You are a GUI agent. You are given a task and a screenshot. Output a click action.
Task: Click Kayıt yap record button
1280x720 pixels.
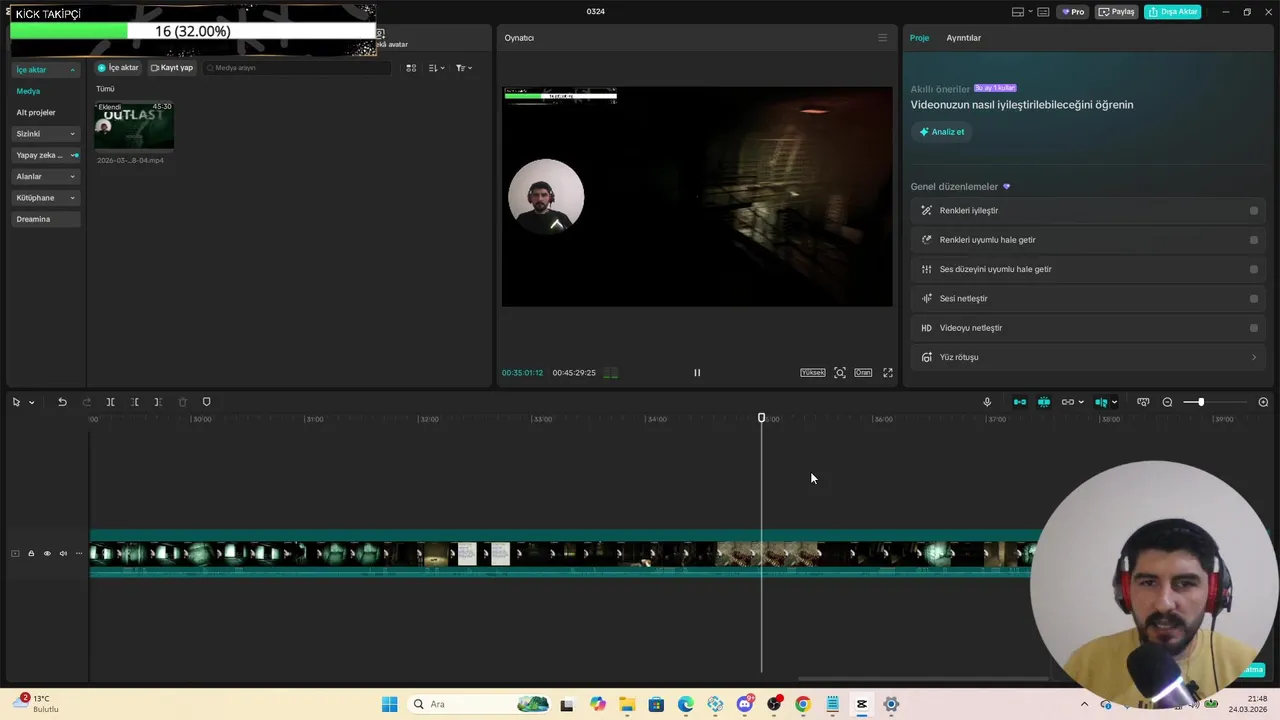pyautogui.click(x=172, y=68)
